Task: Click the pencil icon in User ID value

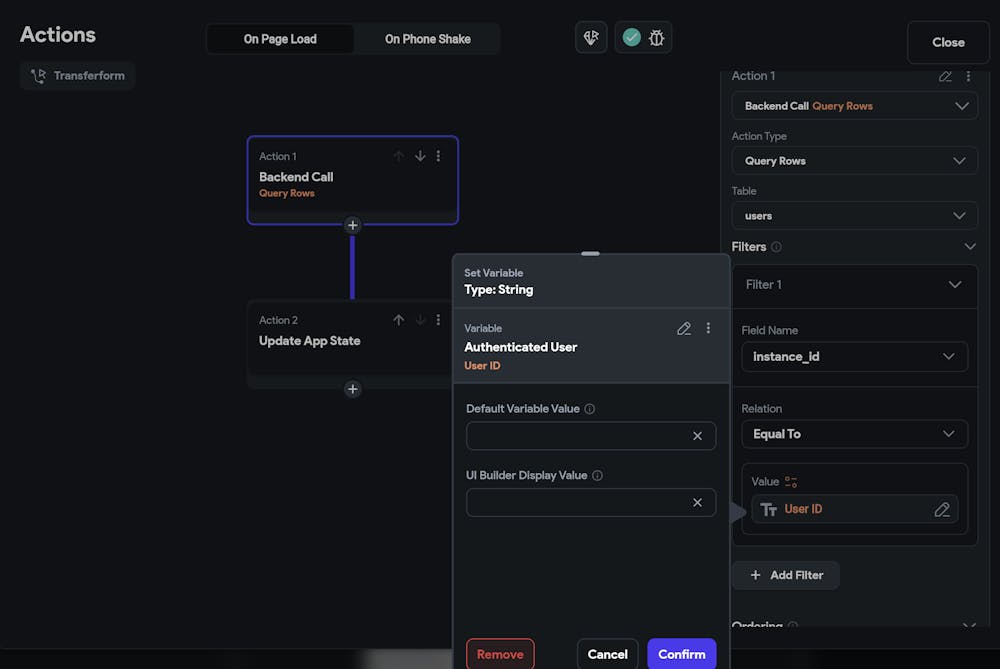Action: (x=941, y=510)
